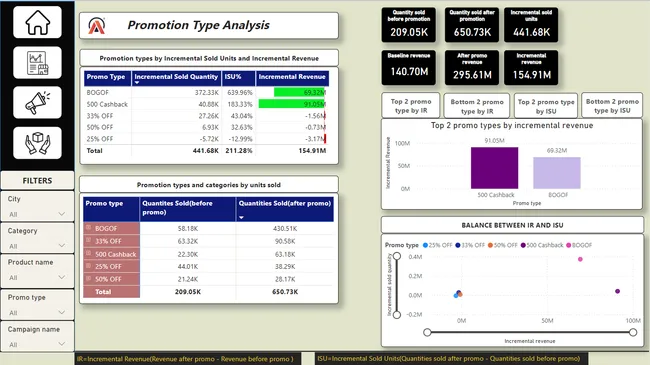Click the top handle of incremental sold quantity slider
Image resolution: width=650 pixels, height=365 pixels.
pos(397,256)
